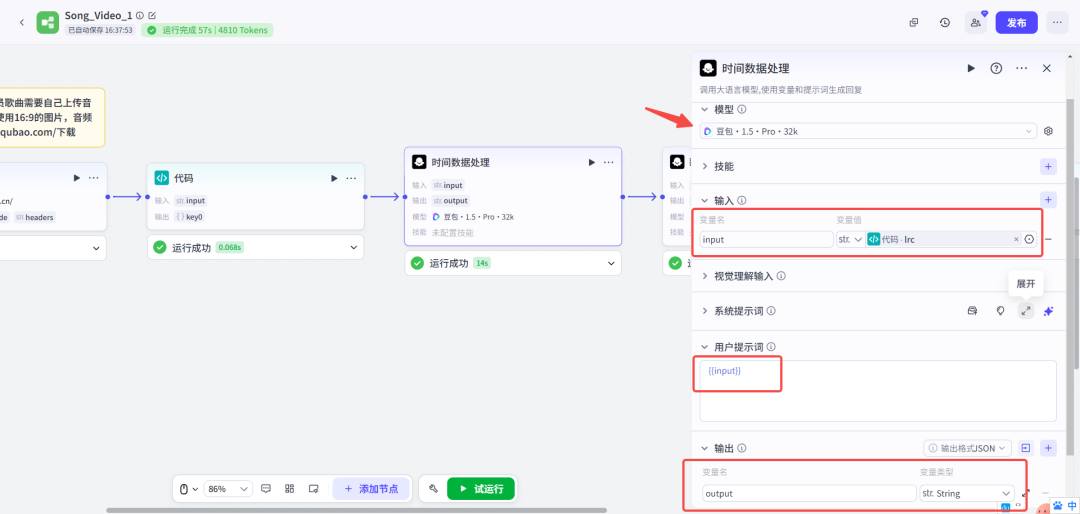Collapse the 模型 section

[x=705, y=109]
